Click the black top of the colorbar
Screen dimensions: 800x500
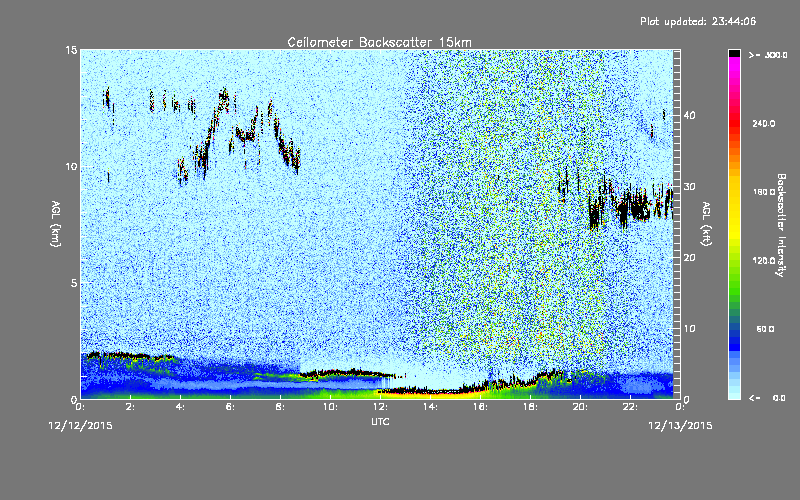pos(734,53)
